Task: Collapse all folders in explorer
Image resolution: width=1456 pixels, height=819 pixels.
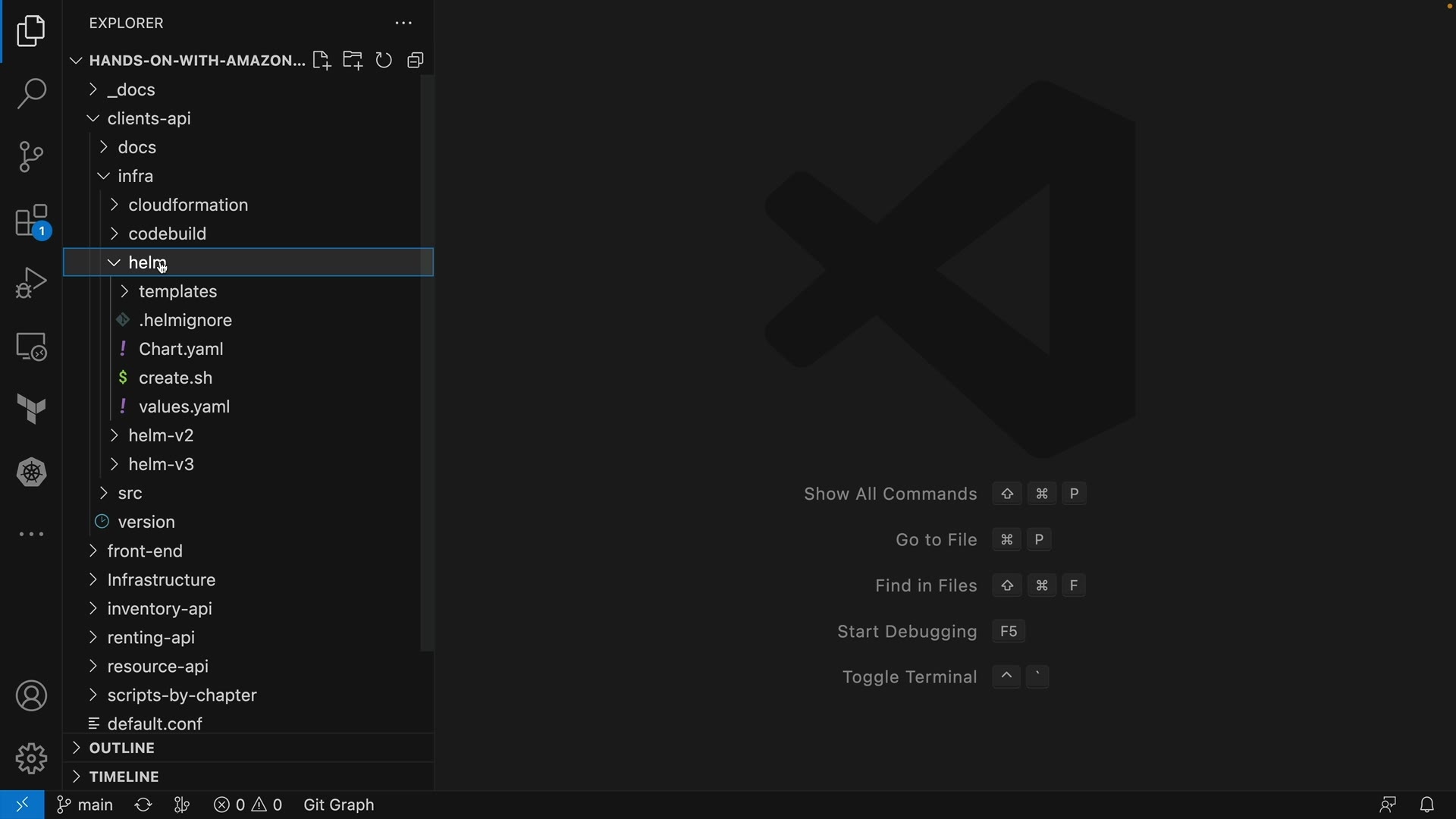Action: click(x=416, y=61)
